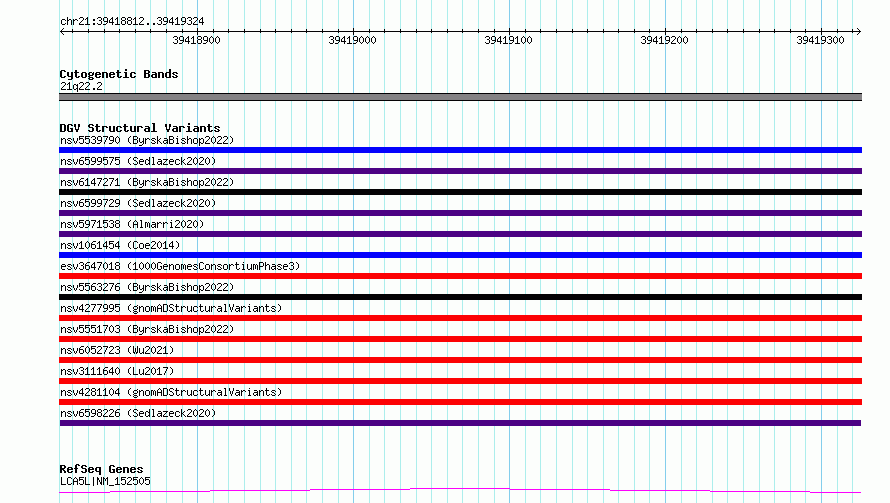Click ruler position 39419300
Viewport: 890px width, 503px height.
pos(821,40)
